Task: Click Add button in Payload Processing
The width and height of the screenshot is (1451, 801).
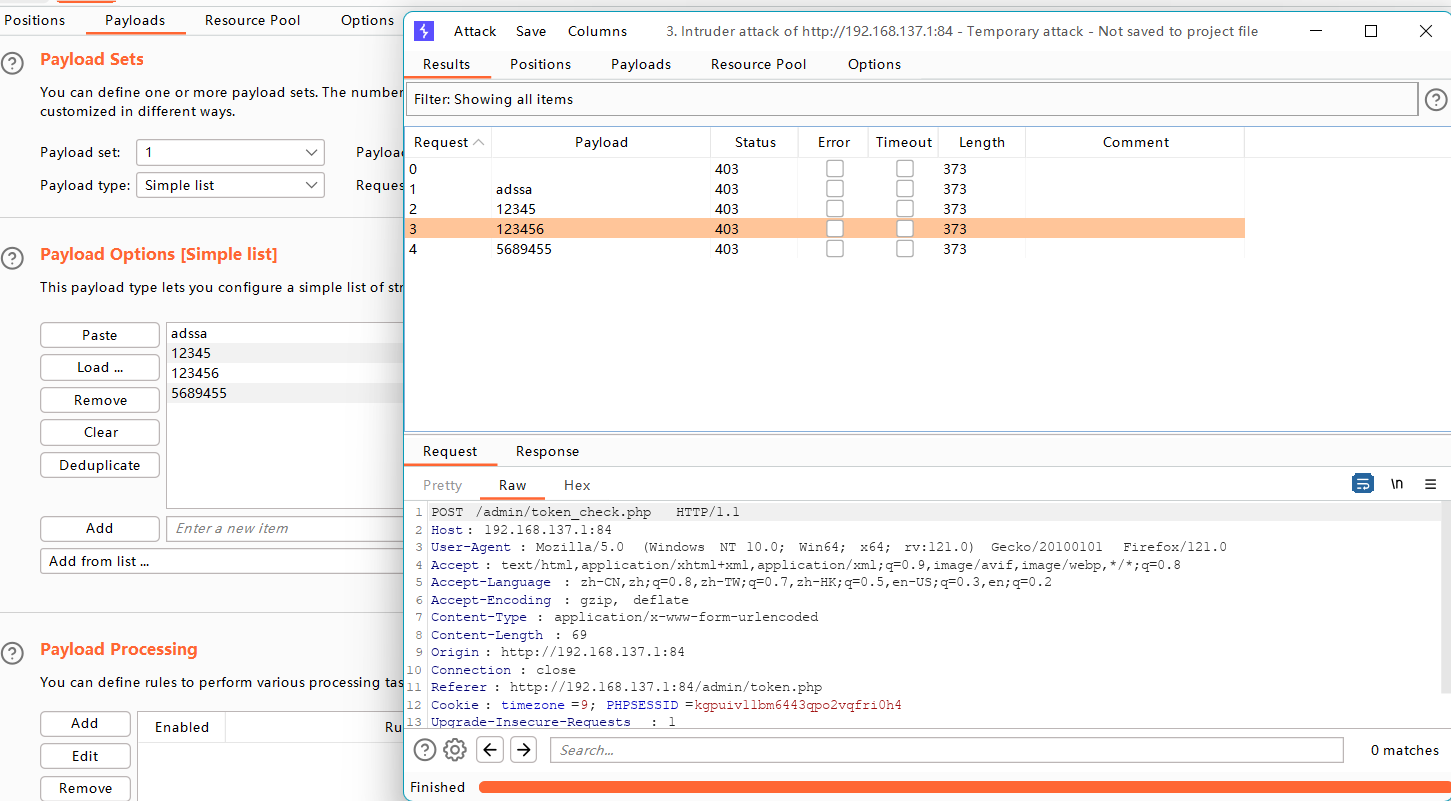Action: coord(85,723)
